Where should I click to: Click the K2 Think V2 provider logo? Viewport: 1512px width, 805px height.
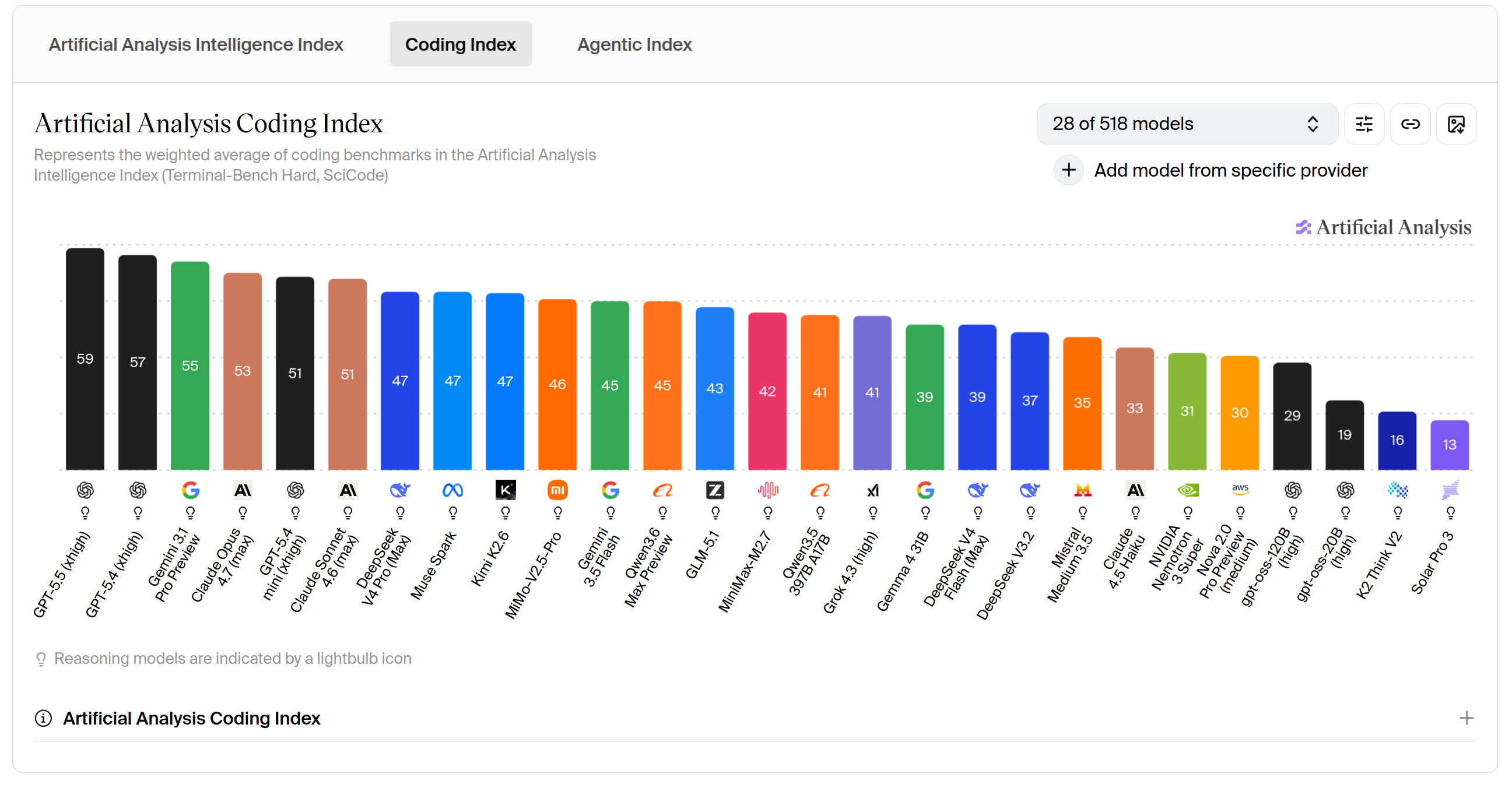(x=1398, y=489)
